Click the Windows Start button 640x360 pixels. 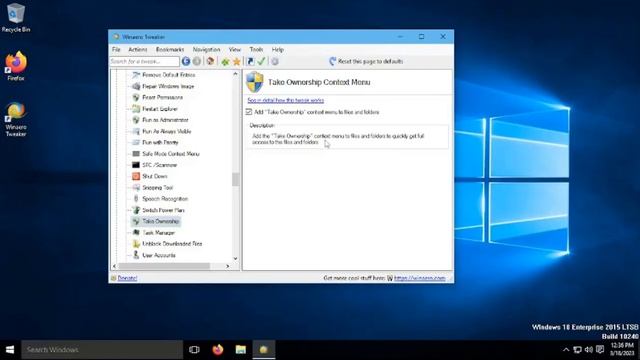point(10,349)
